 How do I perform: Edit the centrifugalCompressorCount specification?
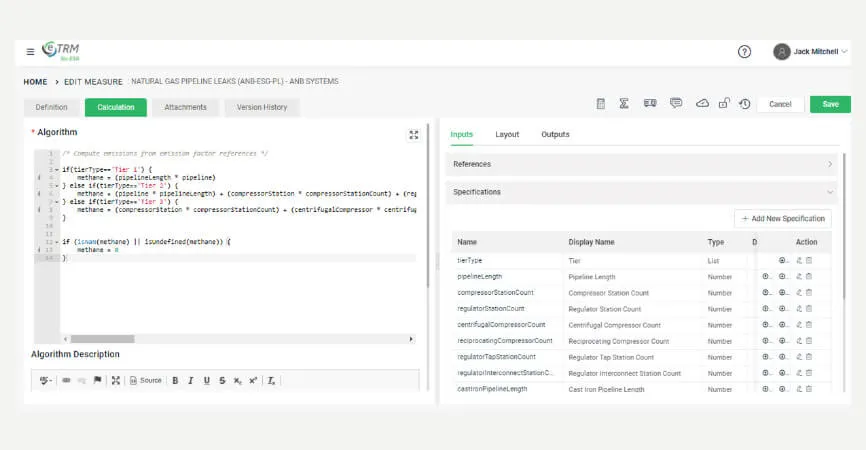pos(799,325)
